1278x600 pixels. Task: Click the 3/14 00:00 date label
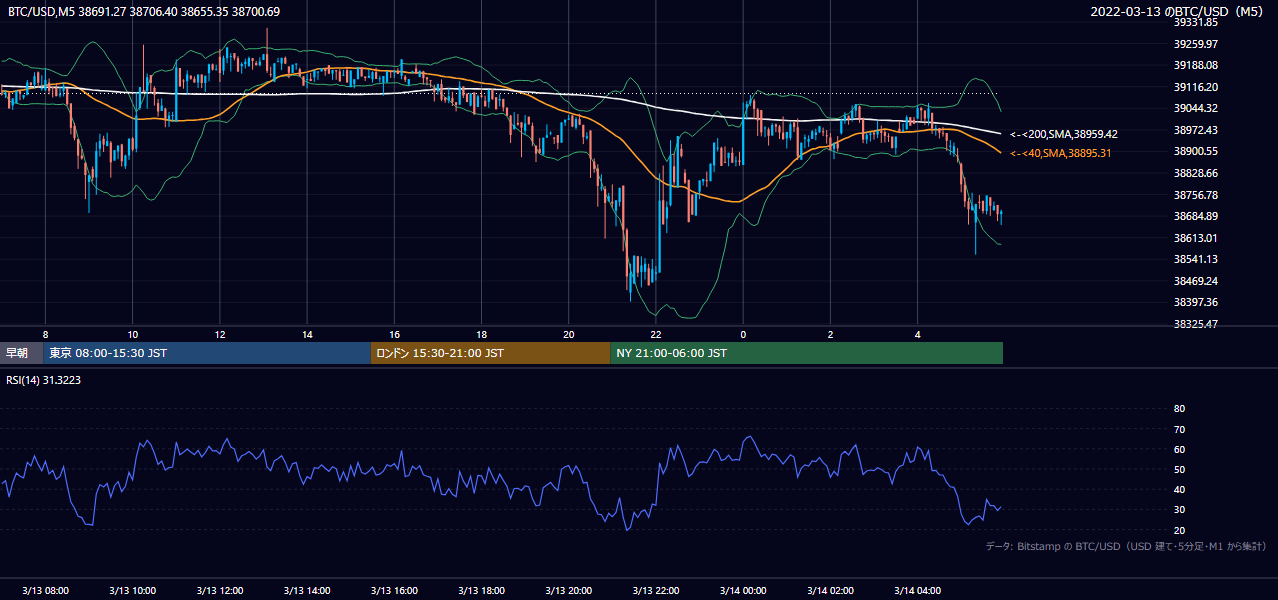pyautogui.click(x=744, y=590)
